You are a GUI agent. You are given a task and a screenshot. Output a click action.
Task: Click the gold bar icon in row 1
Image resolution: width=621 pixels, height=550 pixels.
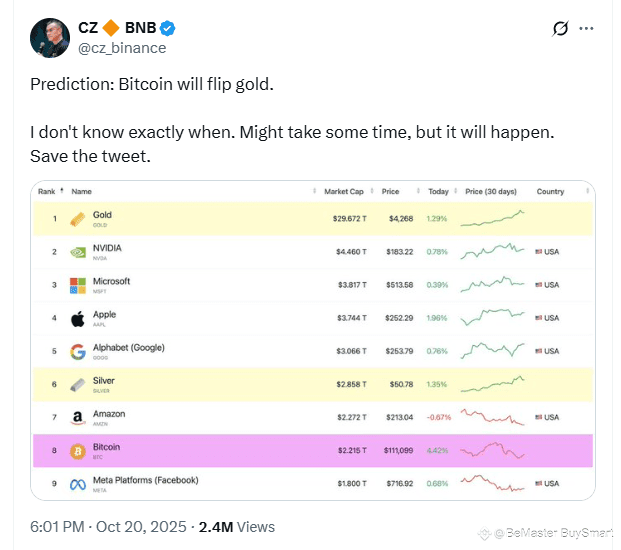pyautogui.click(x=77, y=219)
